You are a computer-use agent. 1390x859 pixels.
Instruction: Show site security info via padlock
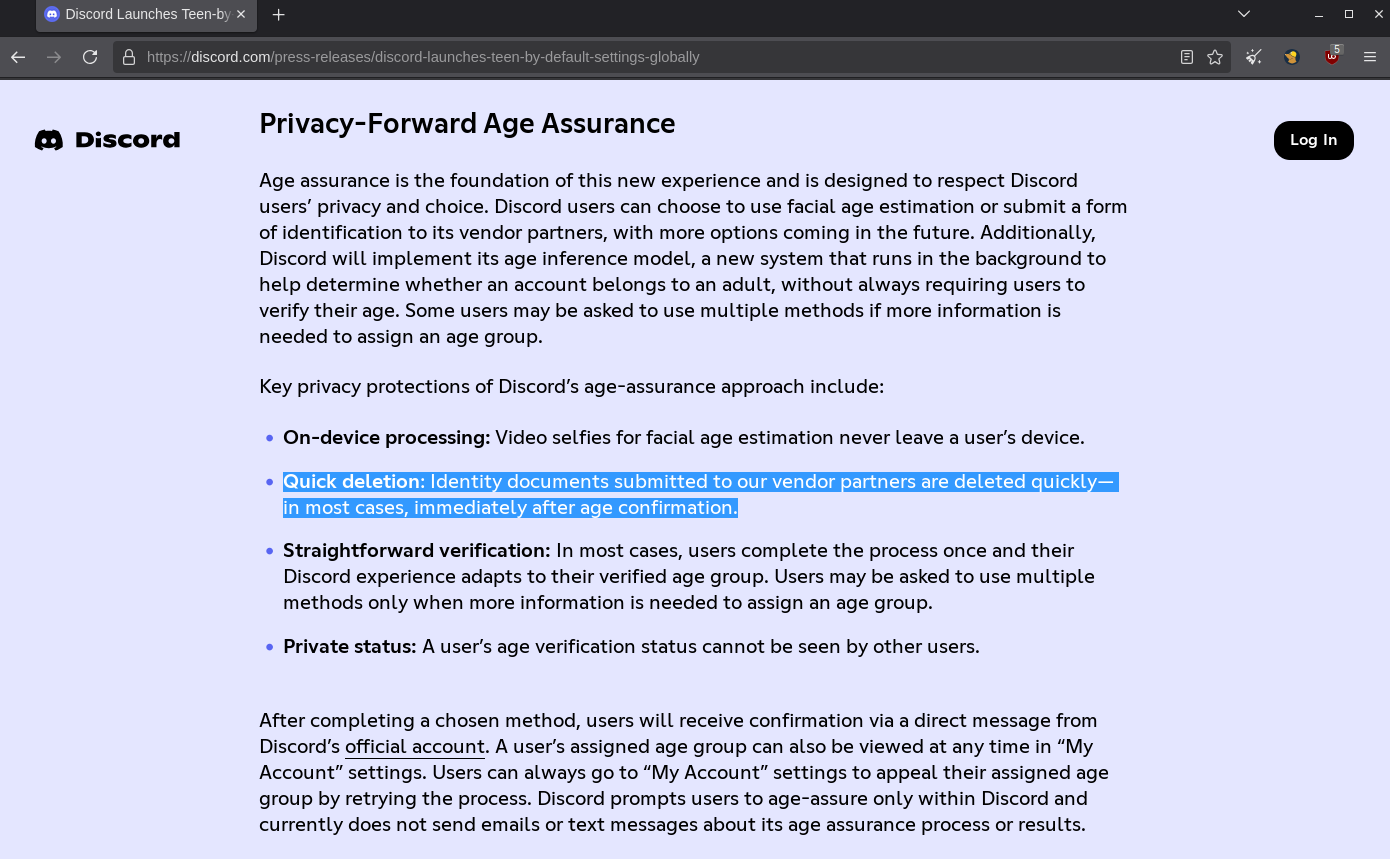point(129,57)
